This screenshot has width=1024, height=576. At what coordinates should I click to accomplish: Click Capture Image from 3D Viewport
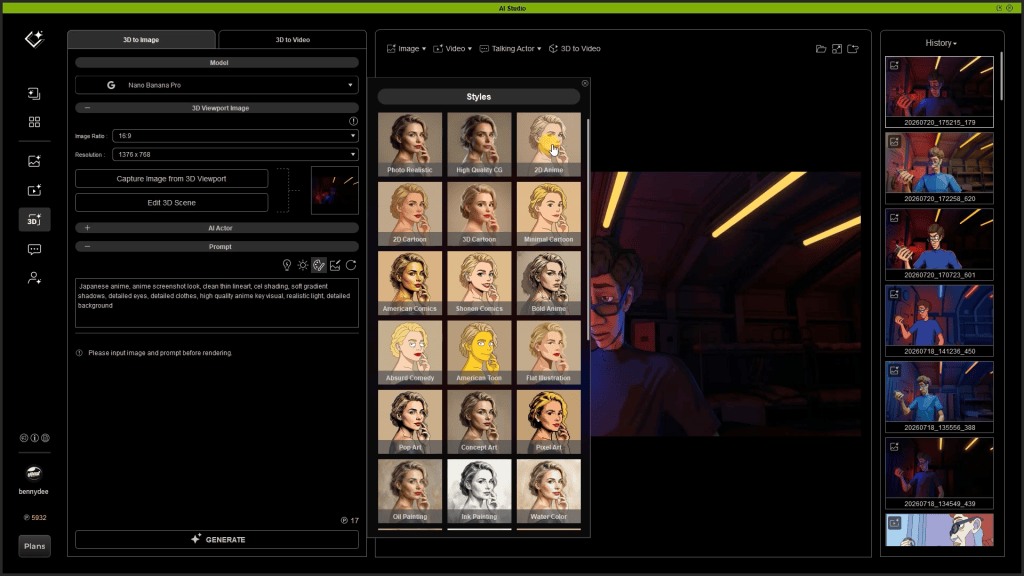[171, 179]
